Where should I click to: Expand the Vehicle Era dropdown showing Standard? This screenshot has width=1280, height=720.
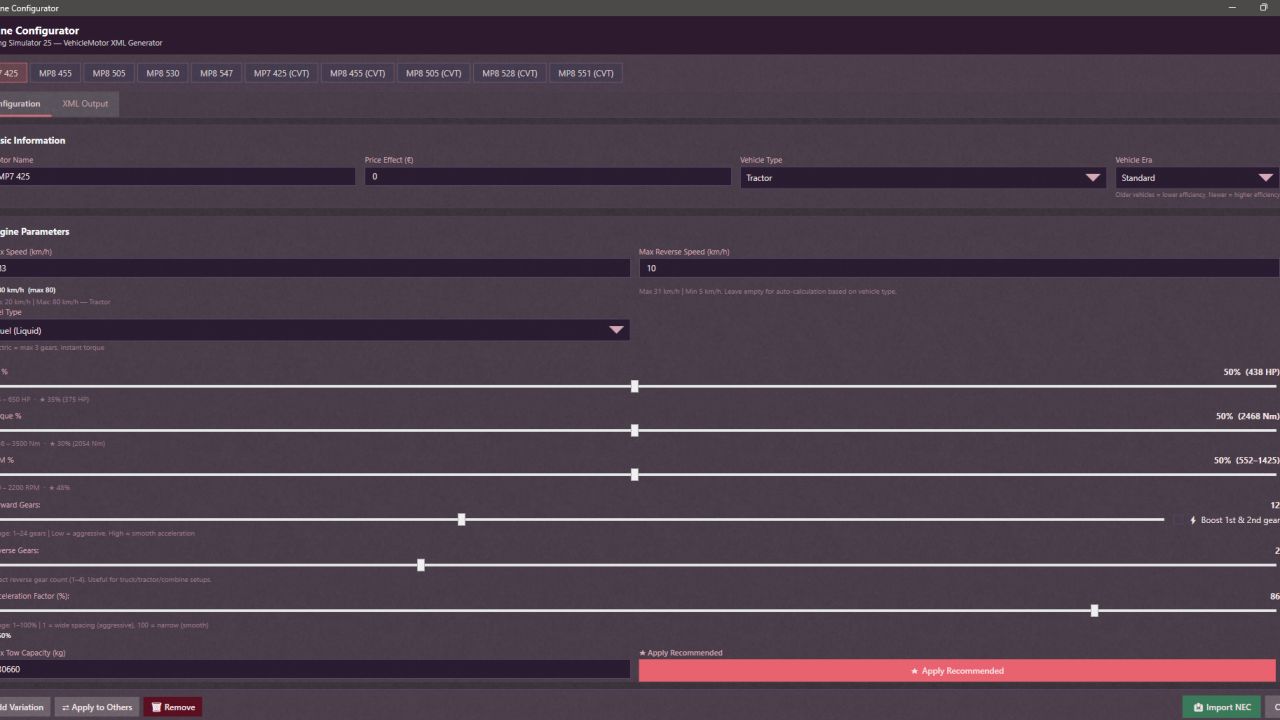tap(1197, 177)
